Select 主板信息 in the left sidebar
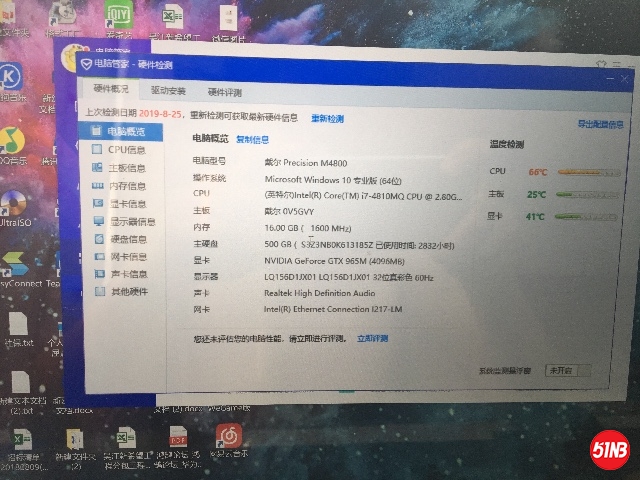 click(124, 168)
